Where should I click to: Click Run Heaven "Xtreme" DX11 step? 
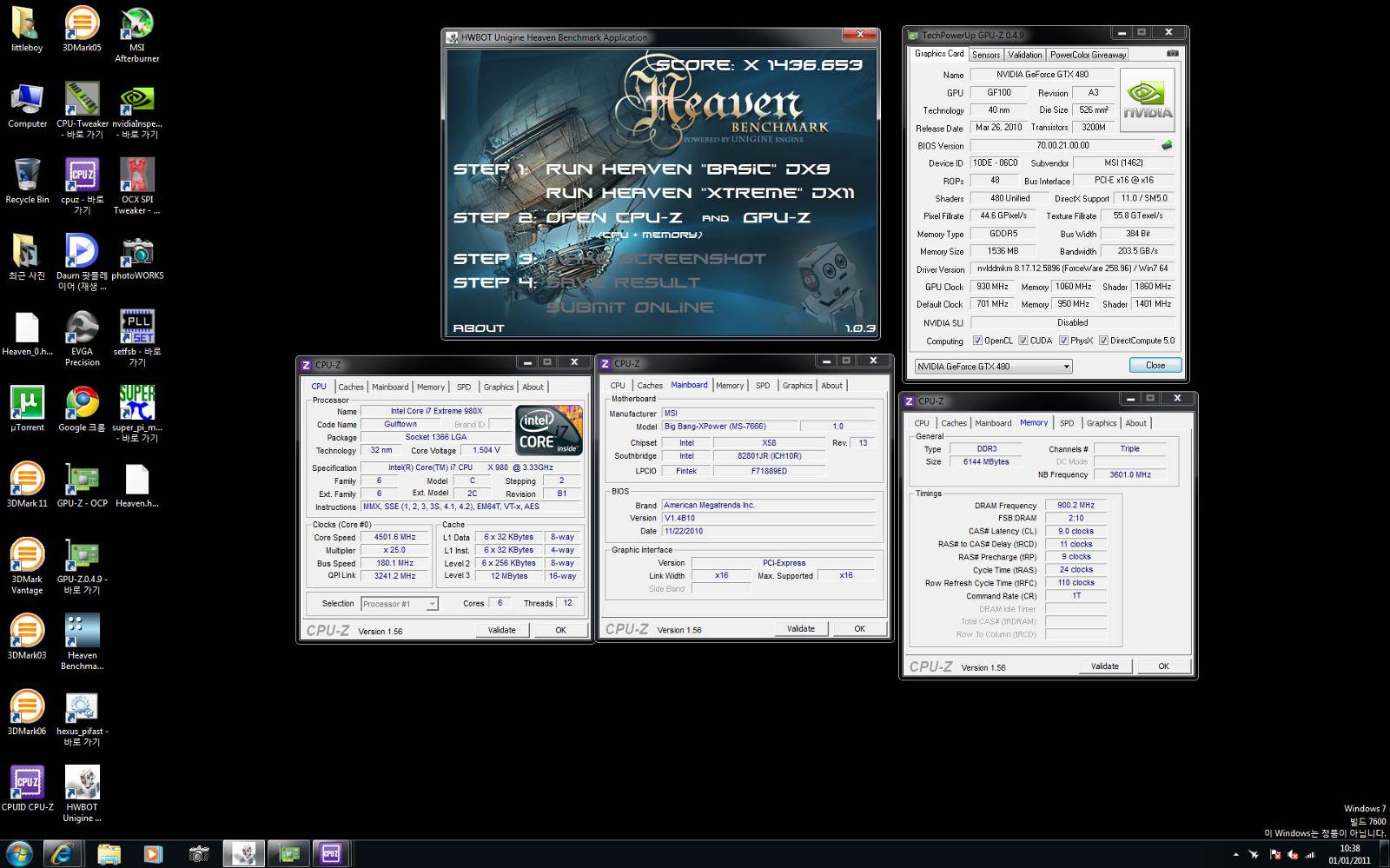tap(699, 193)
